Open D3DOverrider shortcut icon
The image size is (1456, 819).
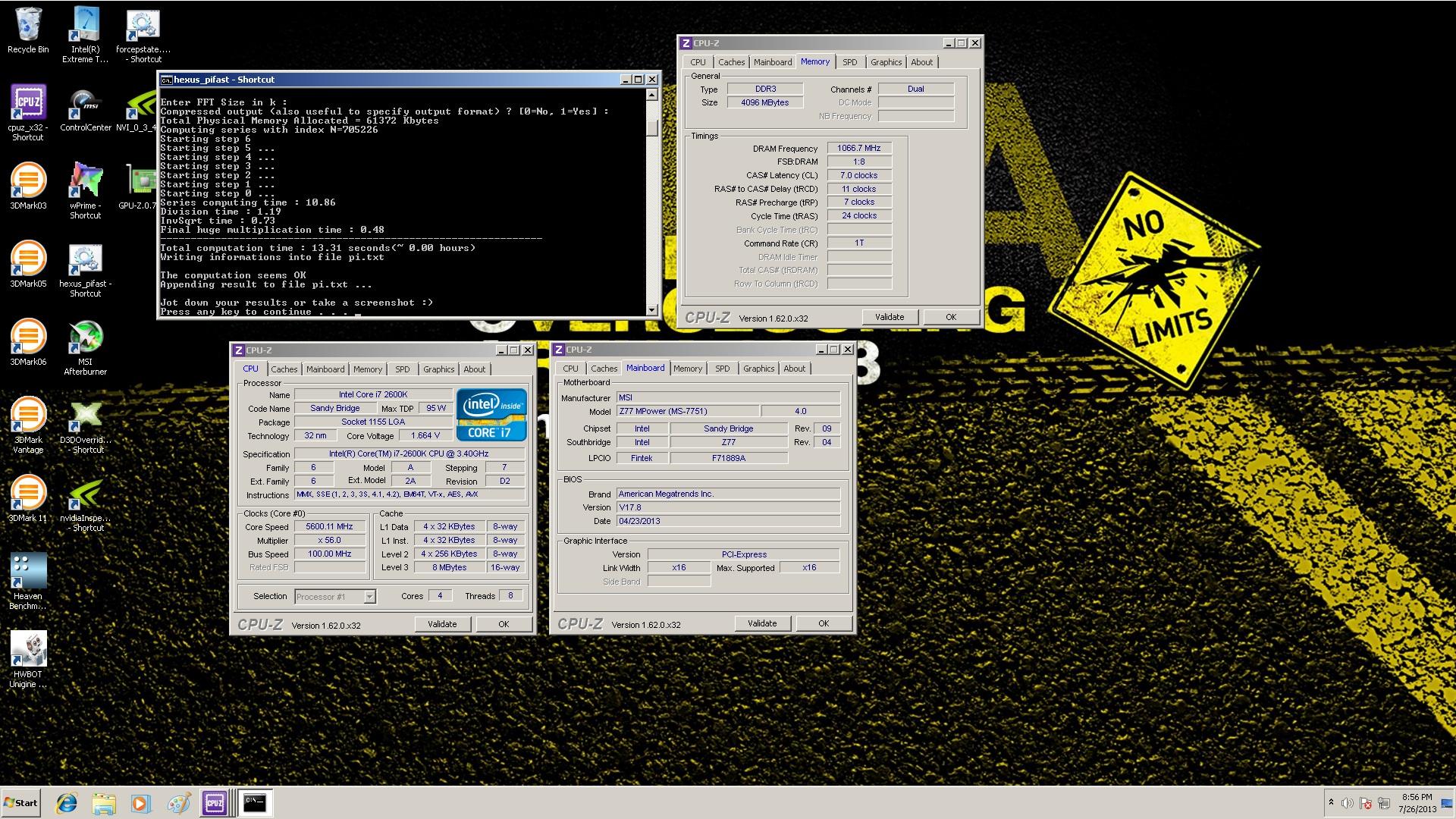click(85, 425)
